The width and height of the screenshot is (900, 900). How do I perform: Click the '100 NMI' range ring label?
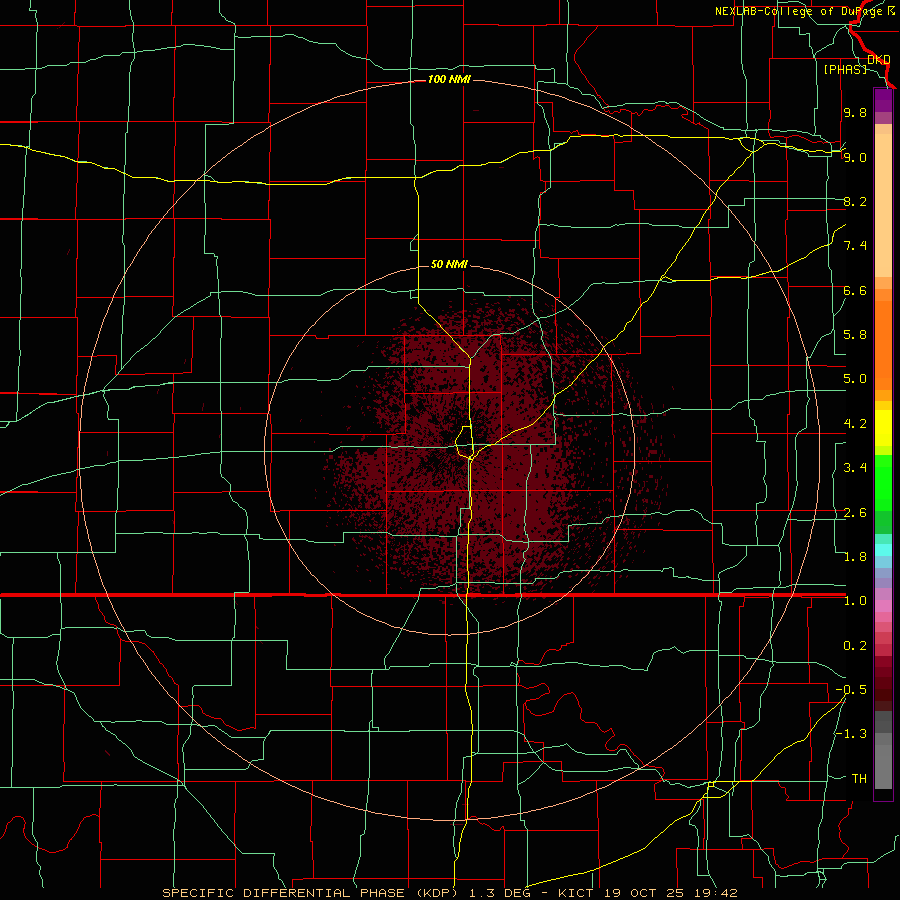click(x=449, y=79)
